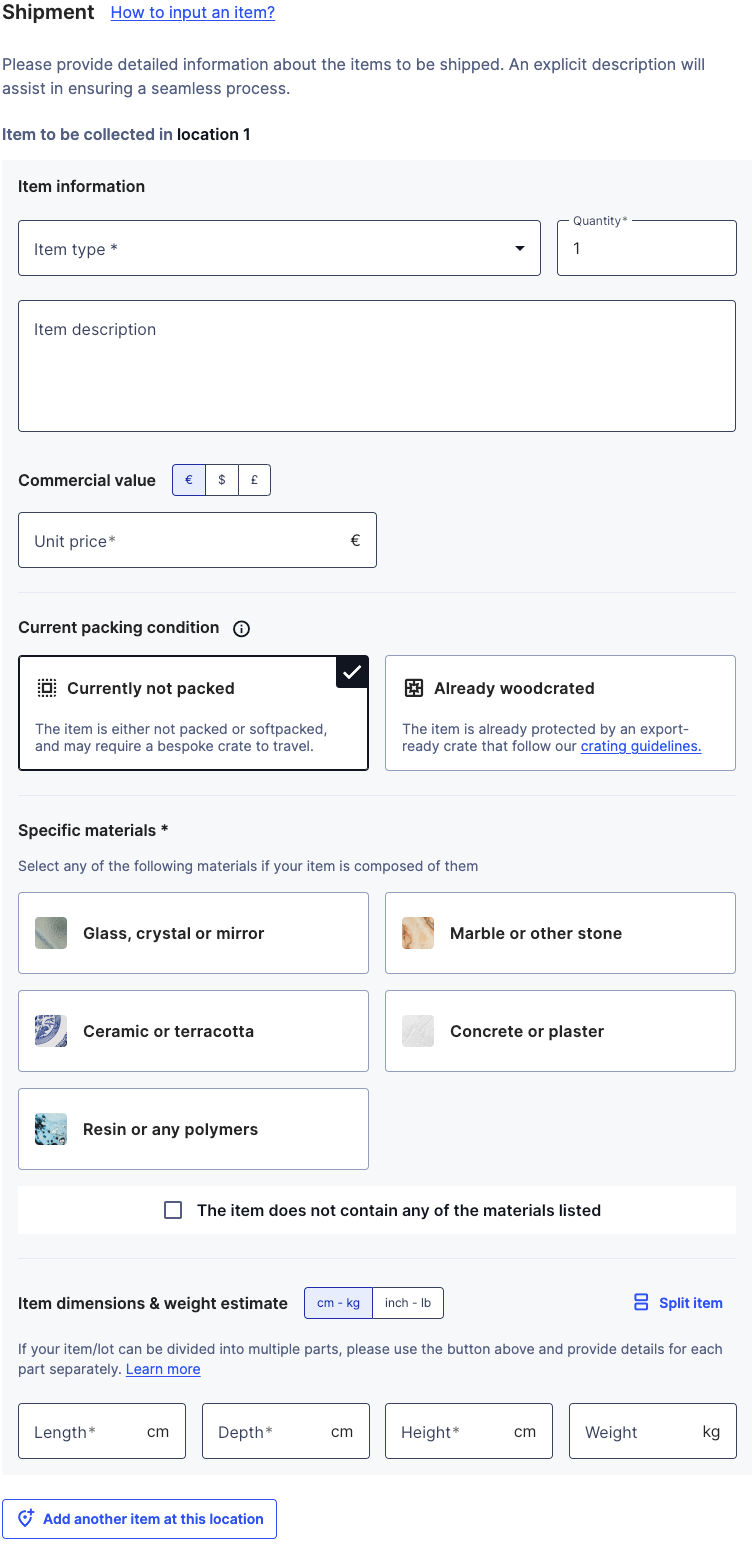Click Add another item at this location
The height and width of the screenshot is (1545, 754).
coord(140,1519)
